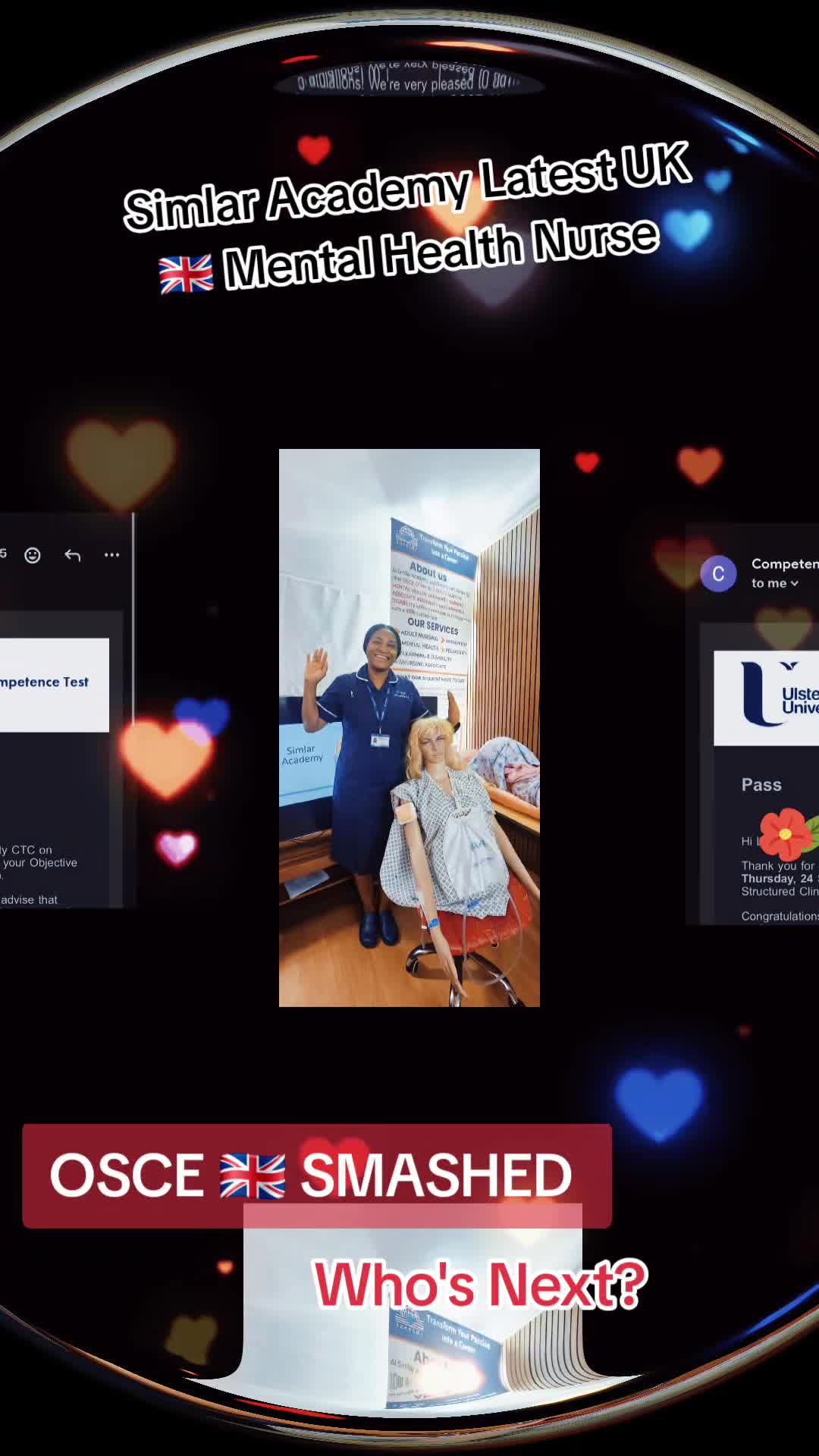Open the three-dot more options menu
The image size is (819, 1456).
click(x=112, y=555)
